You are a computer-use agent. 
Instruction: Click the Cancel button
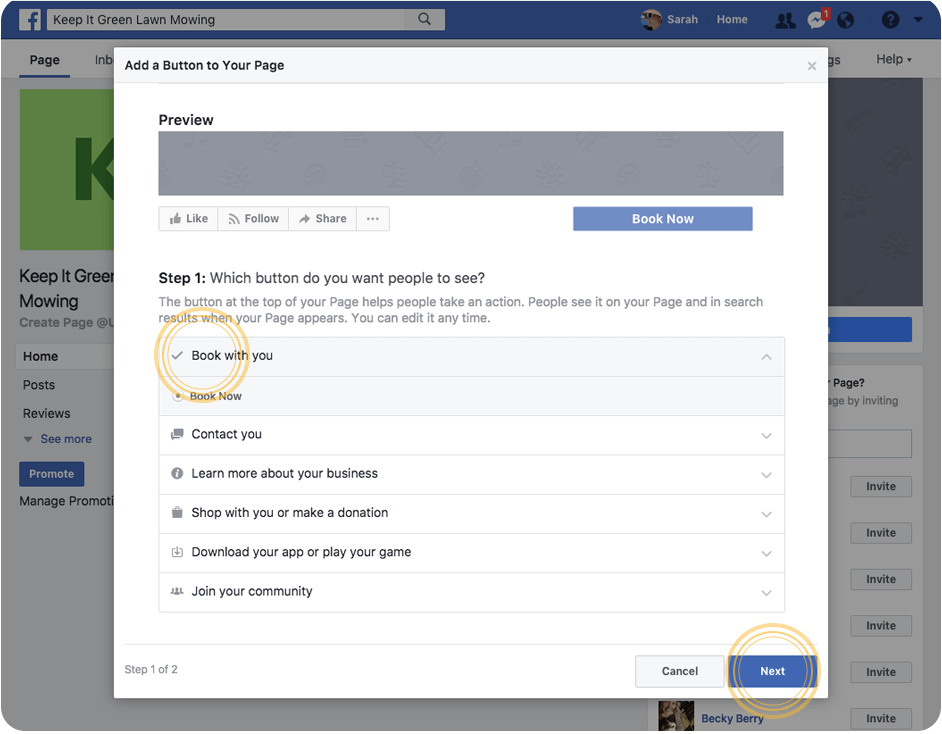pos(679,671)
